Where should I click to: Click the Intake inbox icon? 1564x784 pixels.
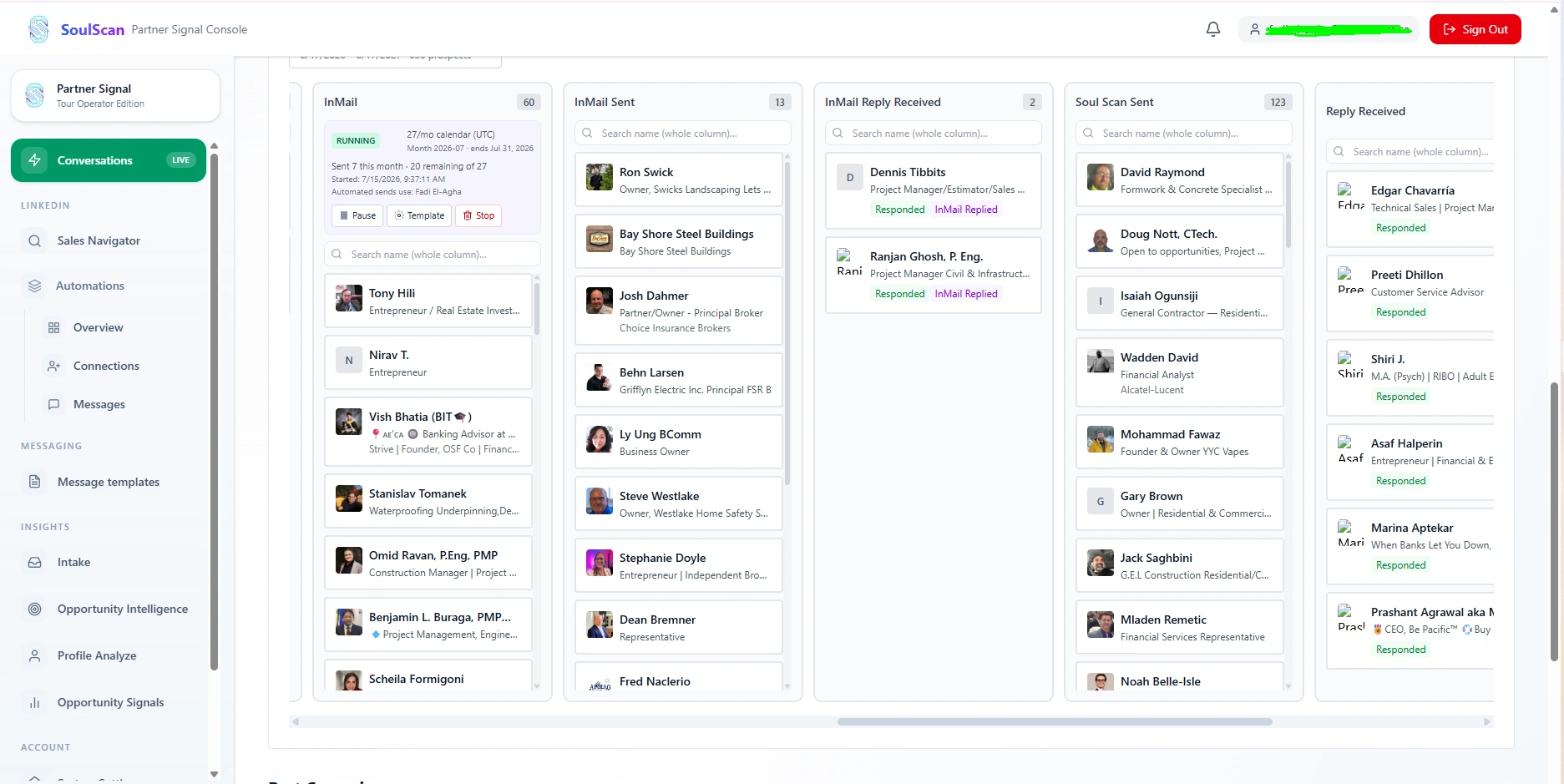click(x=34, y=562)
